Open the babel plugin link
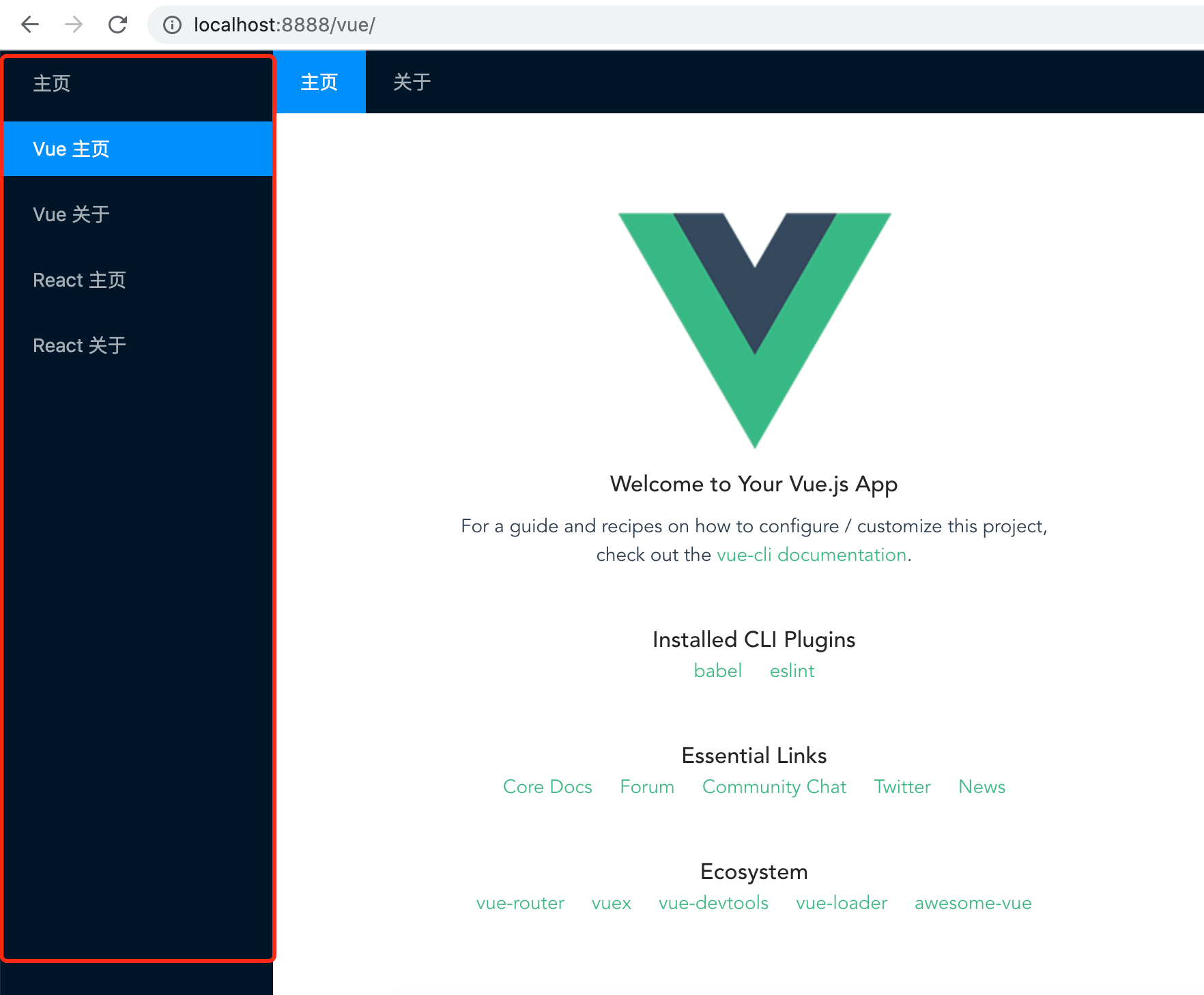Image resolution: width=1204 pixels, height=995 pixels. coord(717,671)
